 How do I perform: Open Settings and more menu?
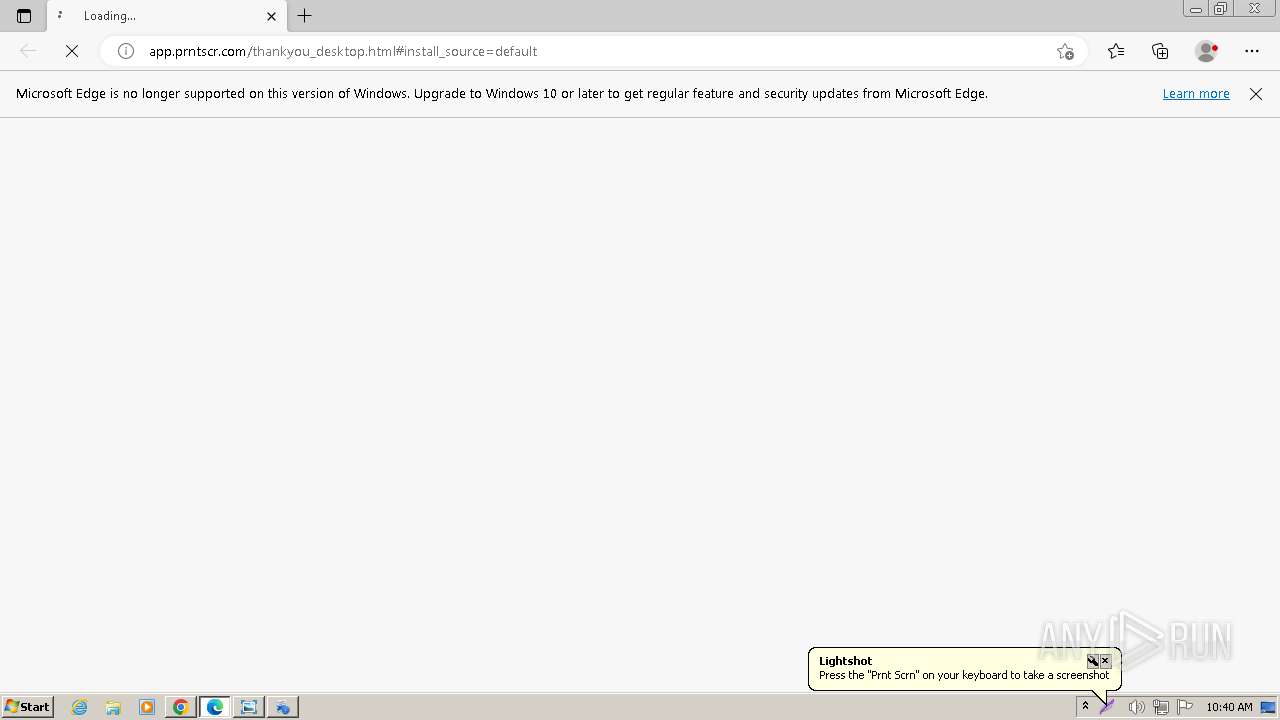pyautogui.click(x=1252, y=51)
